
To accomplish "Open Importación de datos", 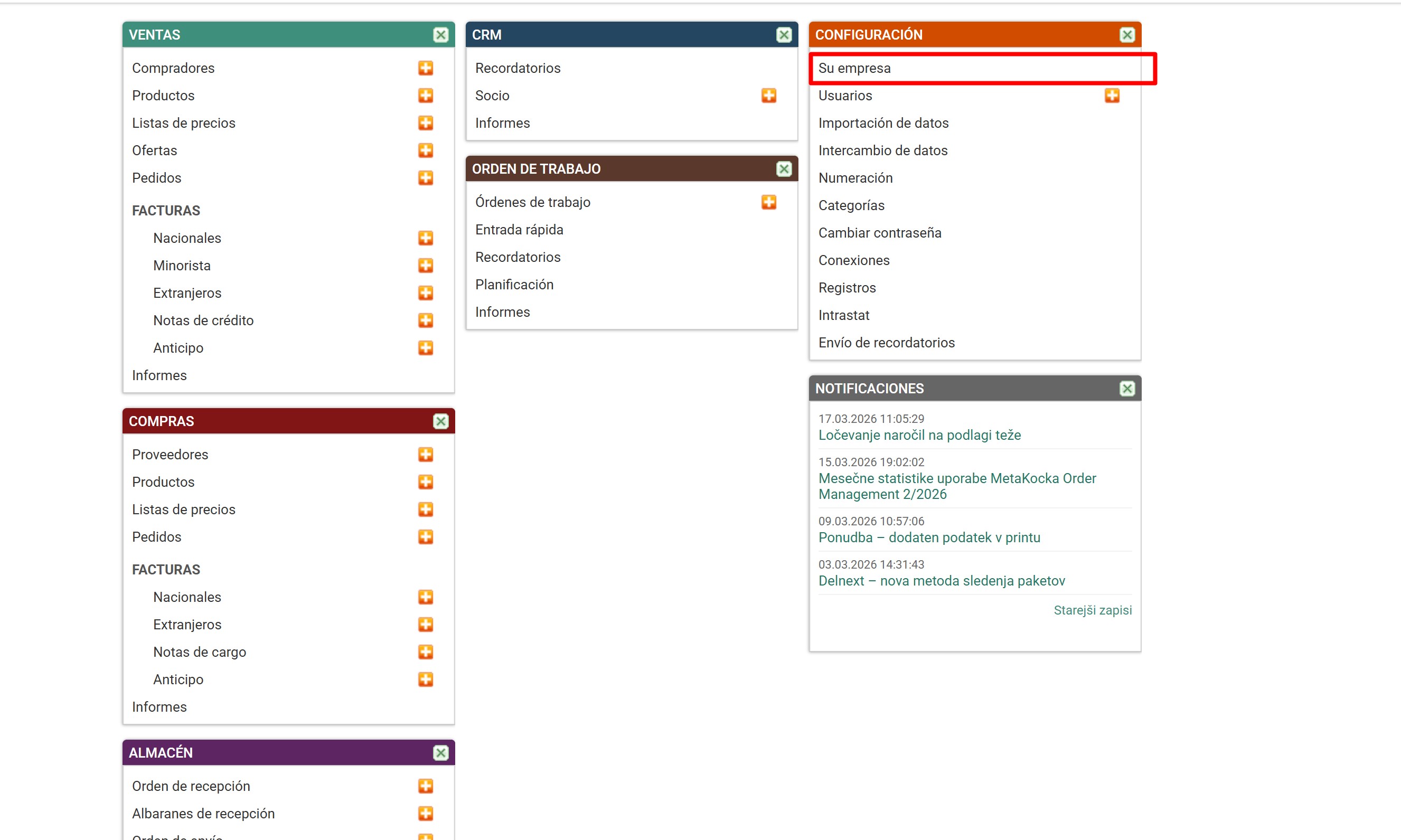I will (x=883, y=124).
